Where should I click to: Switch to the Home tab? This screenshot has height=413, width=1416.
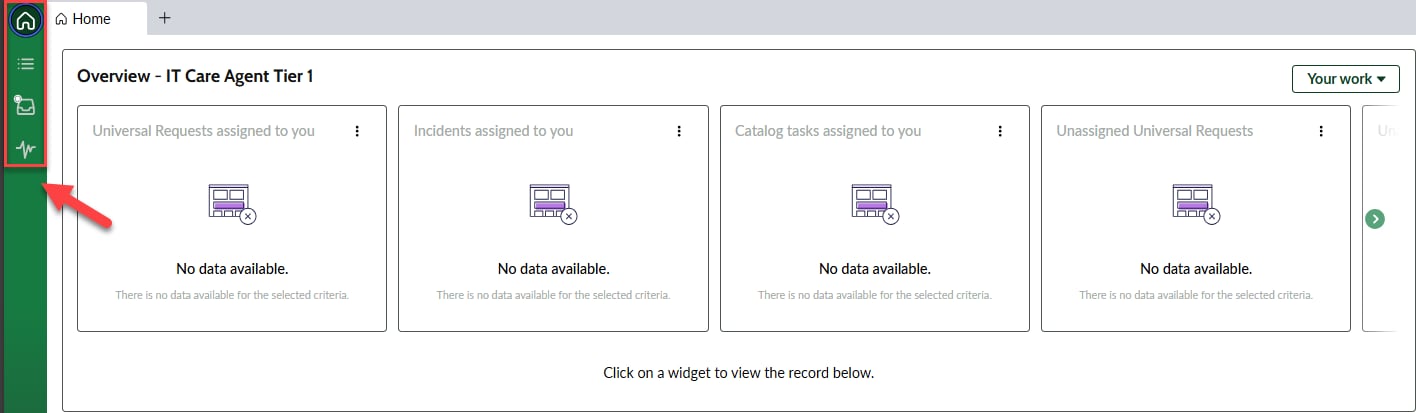pos(90,18)
